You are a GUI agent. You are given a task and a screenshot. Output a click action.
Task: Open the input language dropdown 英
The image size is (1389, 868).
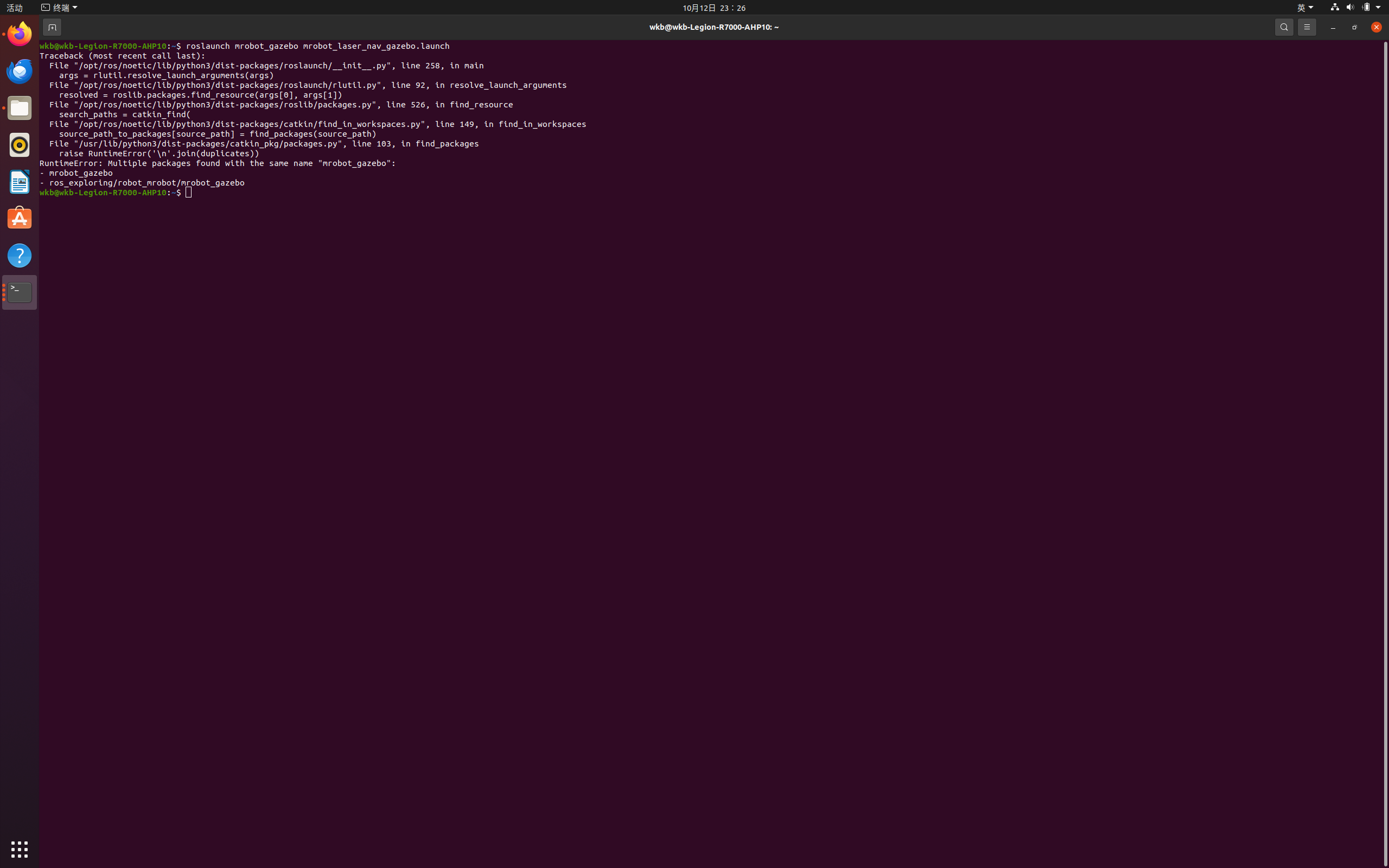pos(1304,8)
